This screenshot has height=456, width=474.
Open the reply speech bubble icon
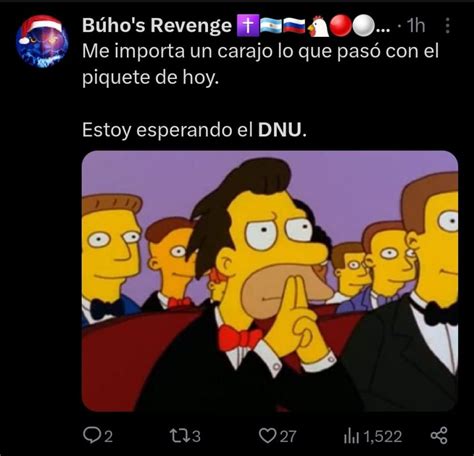tap(90, 435)
